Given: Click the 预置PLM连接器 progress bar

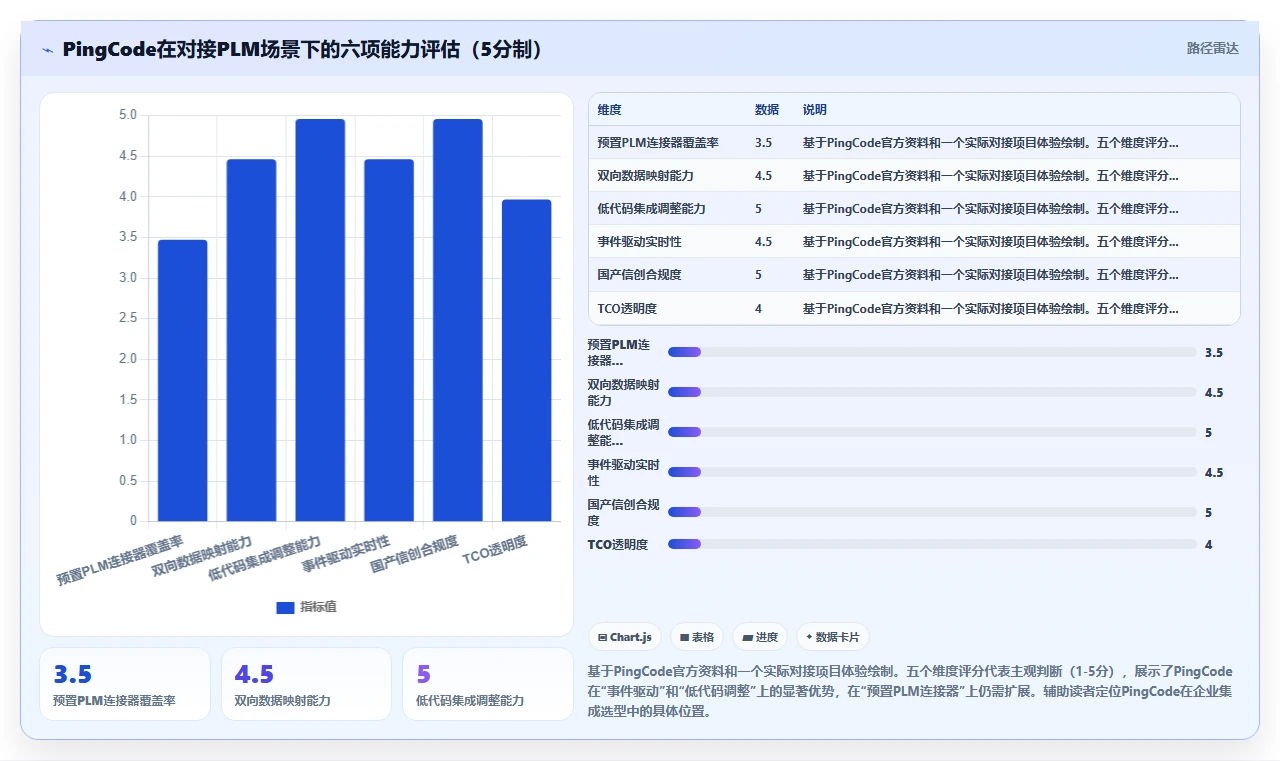Looking at the screenshot, I should click(x=932, y=352).
